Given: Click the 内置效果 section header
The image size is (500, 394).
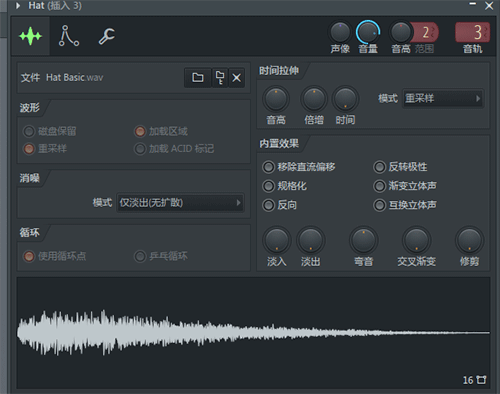Looking at the screenshot, I should coord(279,144).
